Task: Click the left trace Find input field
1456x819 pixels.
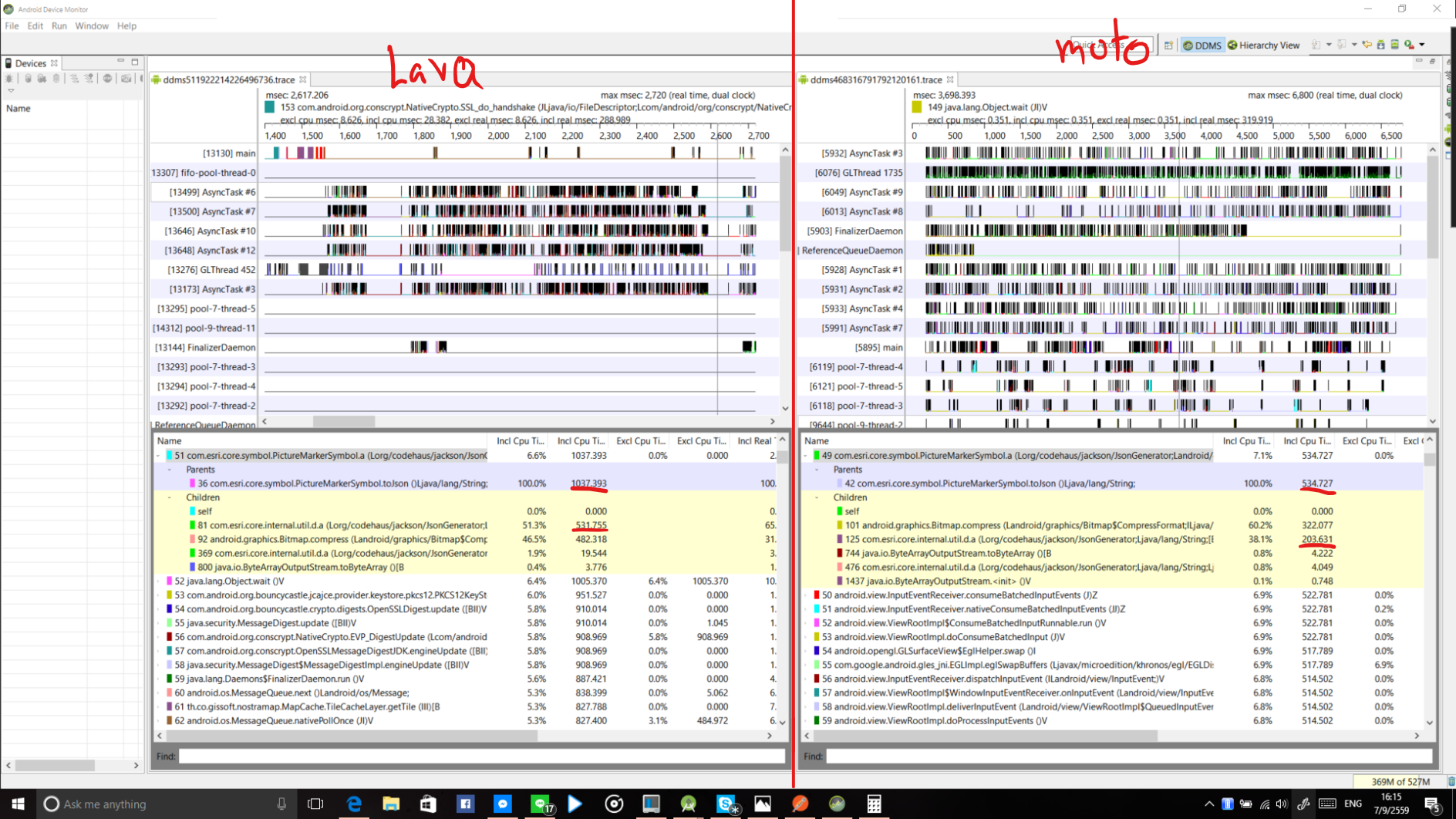Action: tap(482, 757)
